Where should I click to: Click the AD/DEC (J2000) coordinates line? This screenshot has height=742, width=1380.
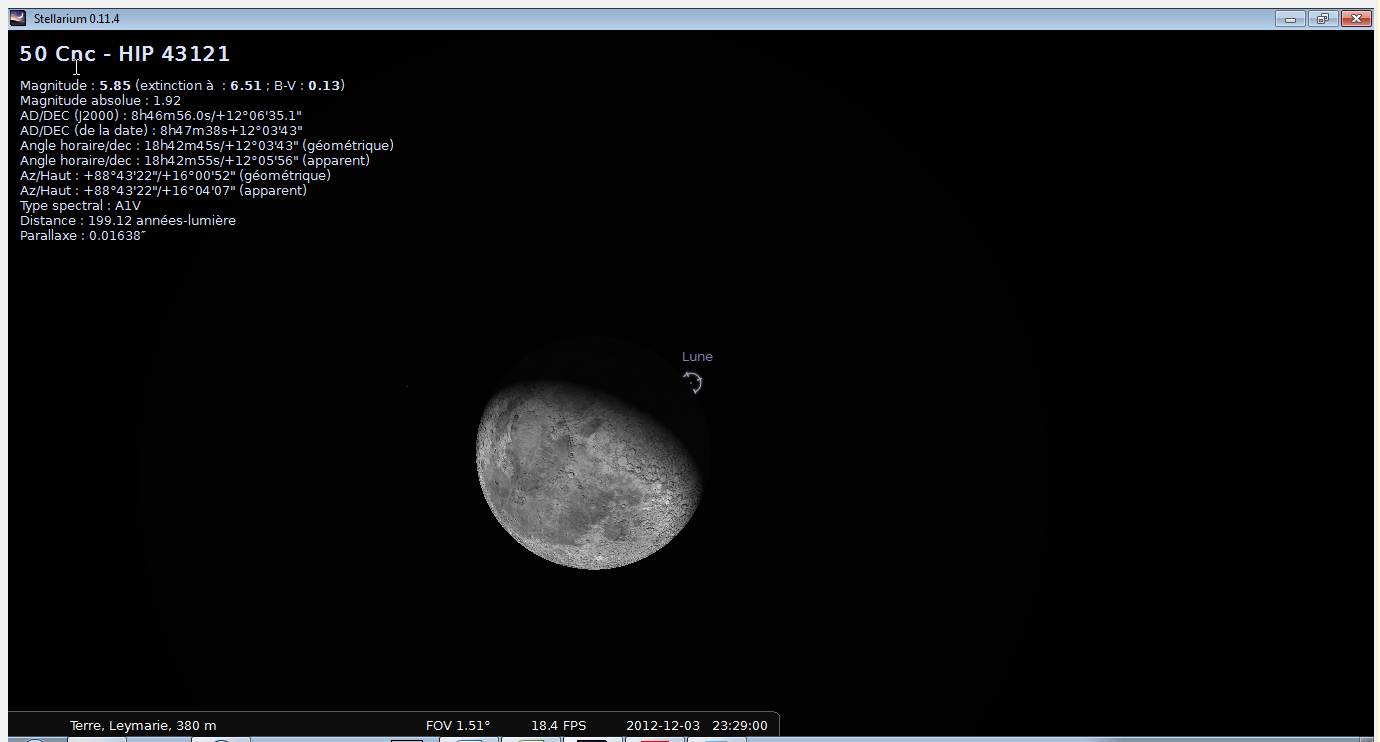161,116
